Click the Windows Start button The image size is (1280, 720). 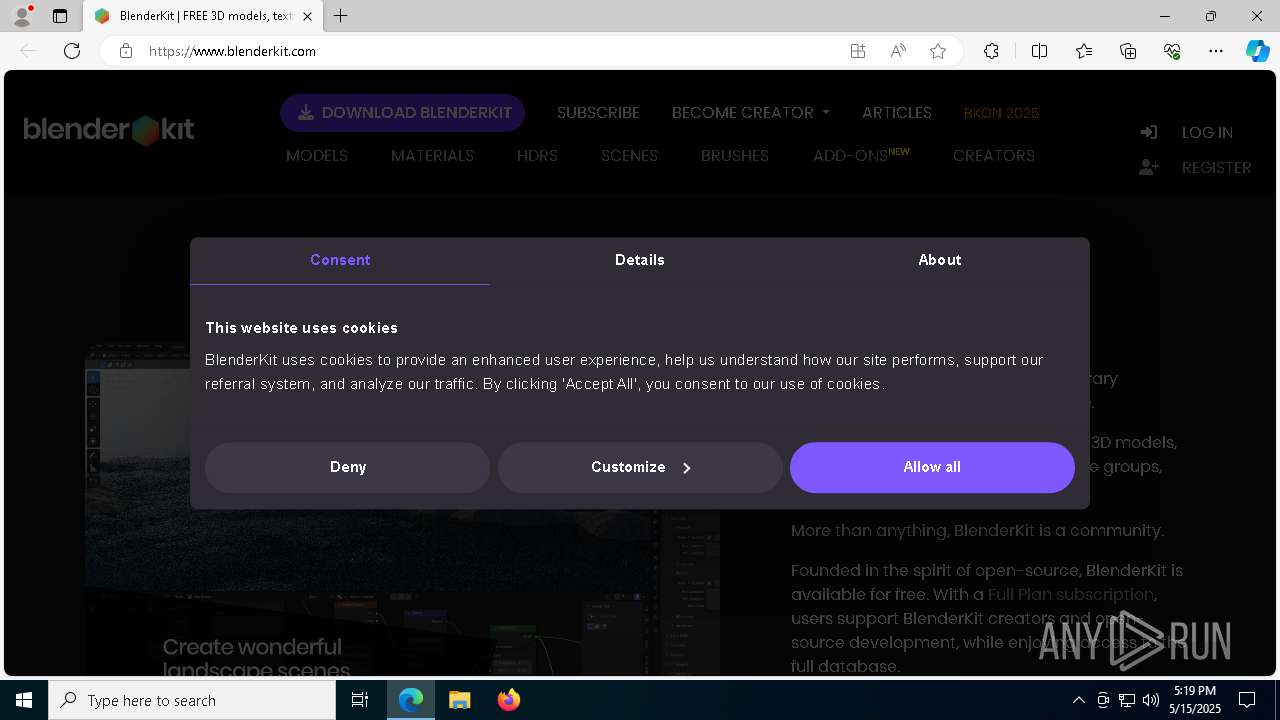pos(24,700)
